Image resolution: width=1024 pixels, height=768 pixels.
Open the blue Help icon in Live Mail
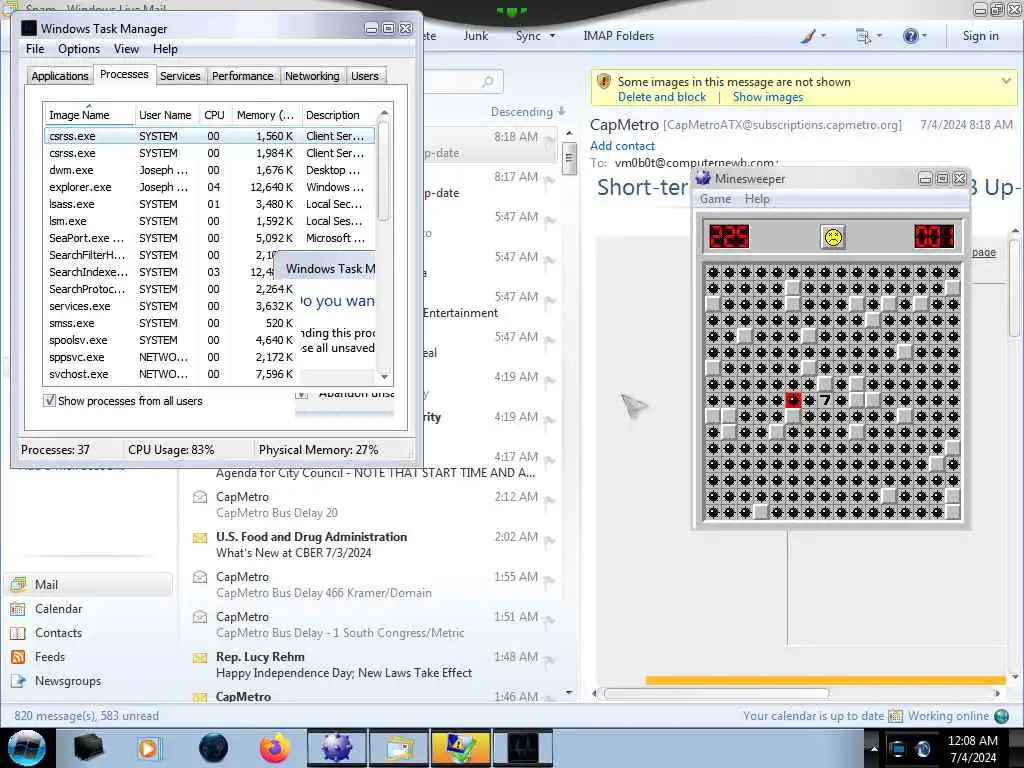coord(910,36)
